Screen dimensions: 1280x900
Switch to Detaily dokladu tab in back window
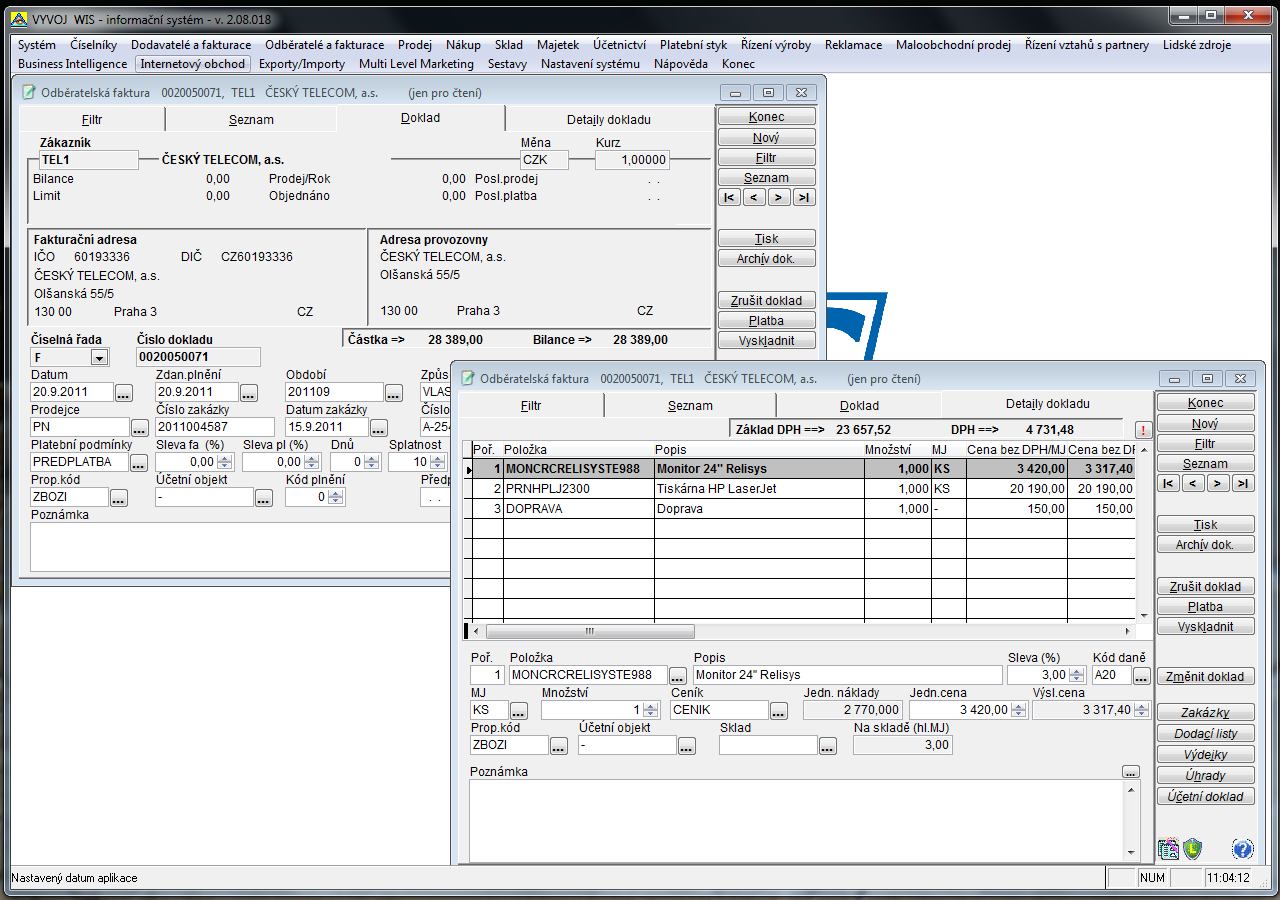pos(609,119)
